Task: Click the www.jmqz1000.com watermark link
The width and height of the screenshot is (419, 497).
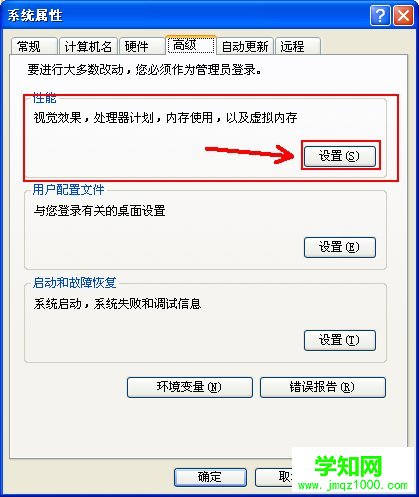Action: [x=352, y=485]
